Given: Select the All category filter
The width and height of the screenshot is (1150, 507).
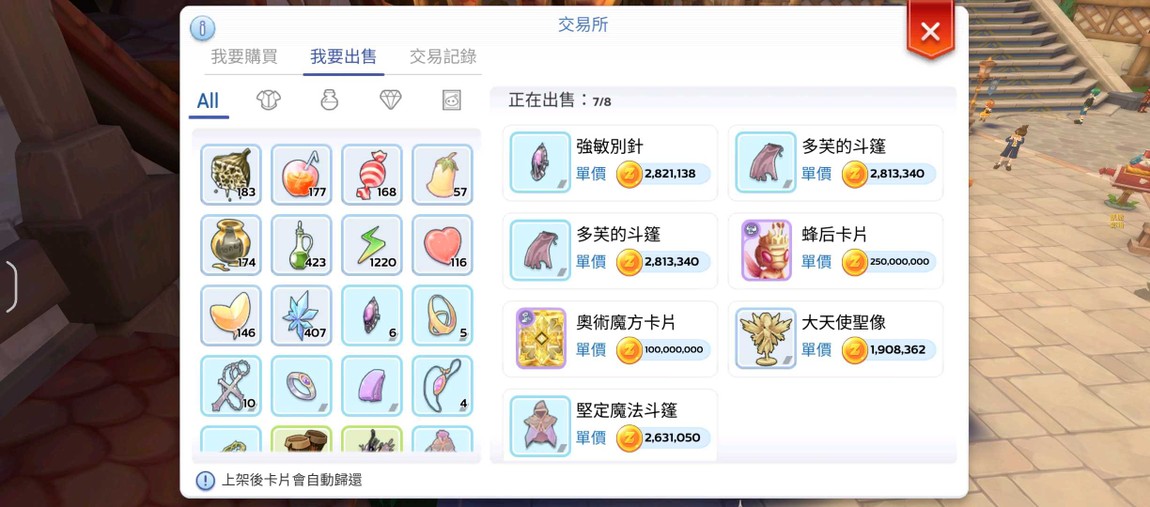Looking at the screenshot, I should [208, 101].
